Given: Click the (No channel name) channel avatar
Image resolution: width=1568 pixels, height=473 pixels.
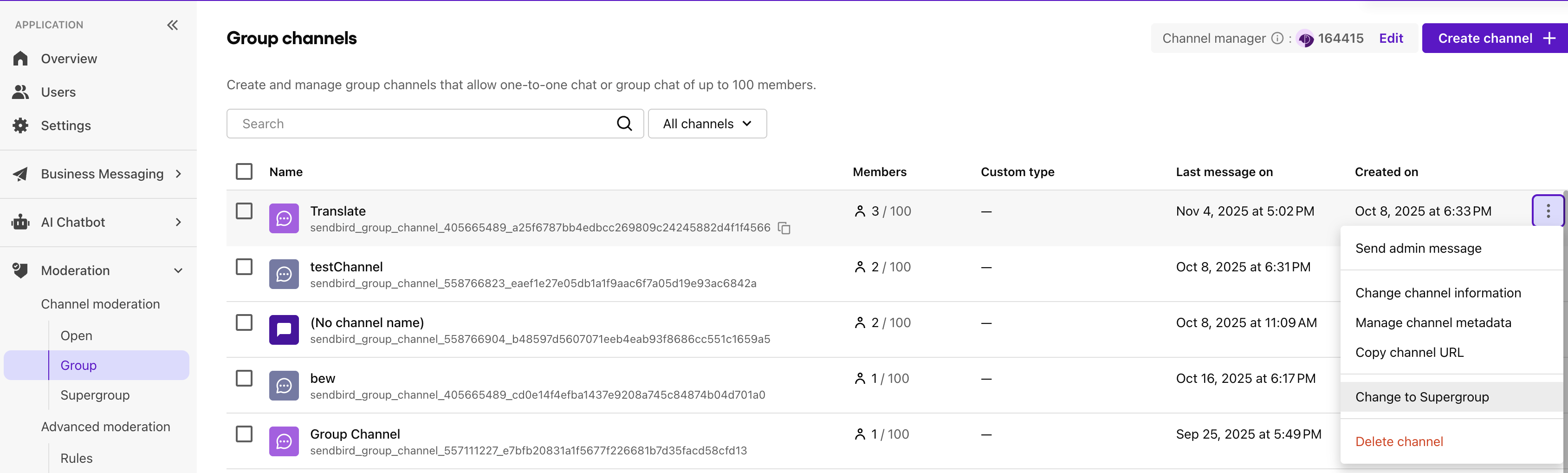Looking at the screenshot, I should coord(284,330).
